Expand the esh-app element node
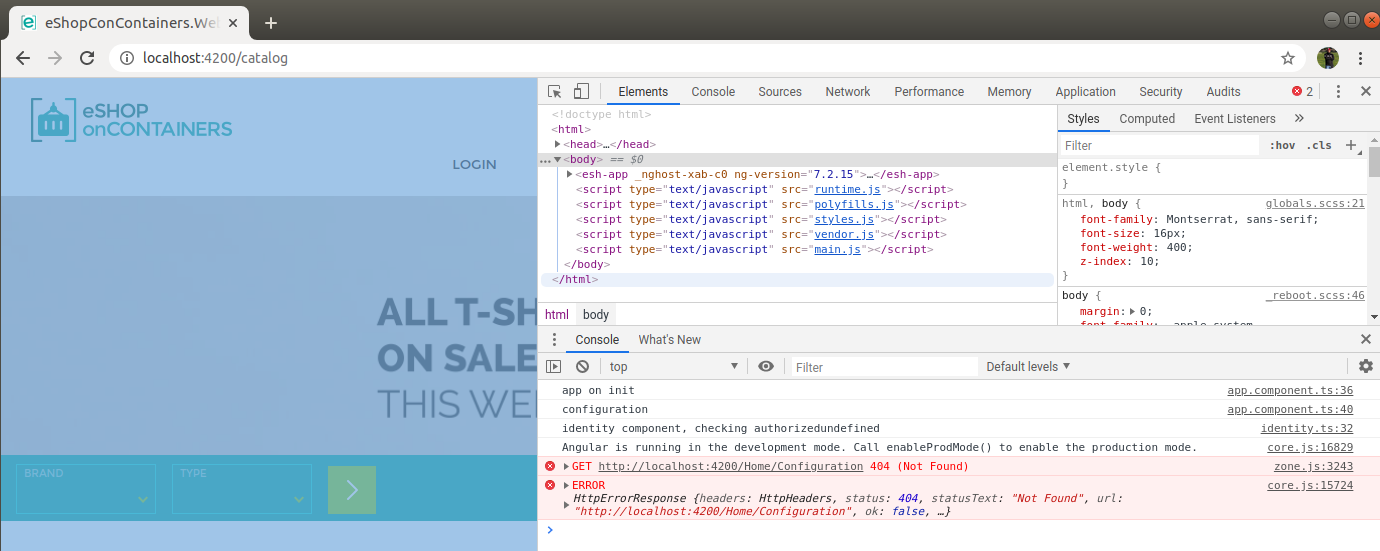Image resolution: width=1380 pixels, height=551 pixels. 569,174
